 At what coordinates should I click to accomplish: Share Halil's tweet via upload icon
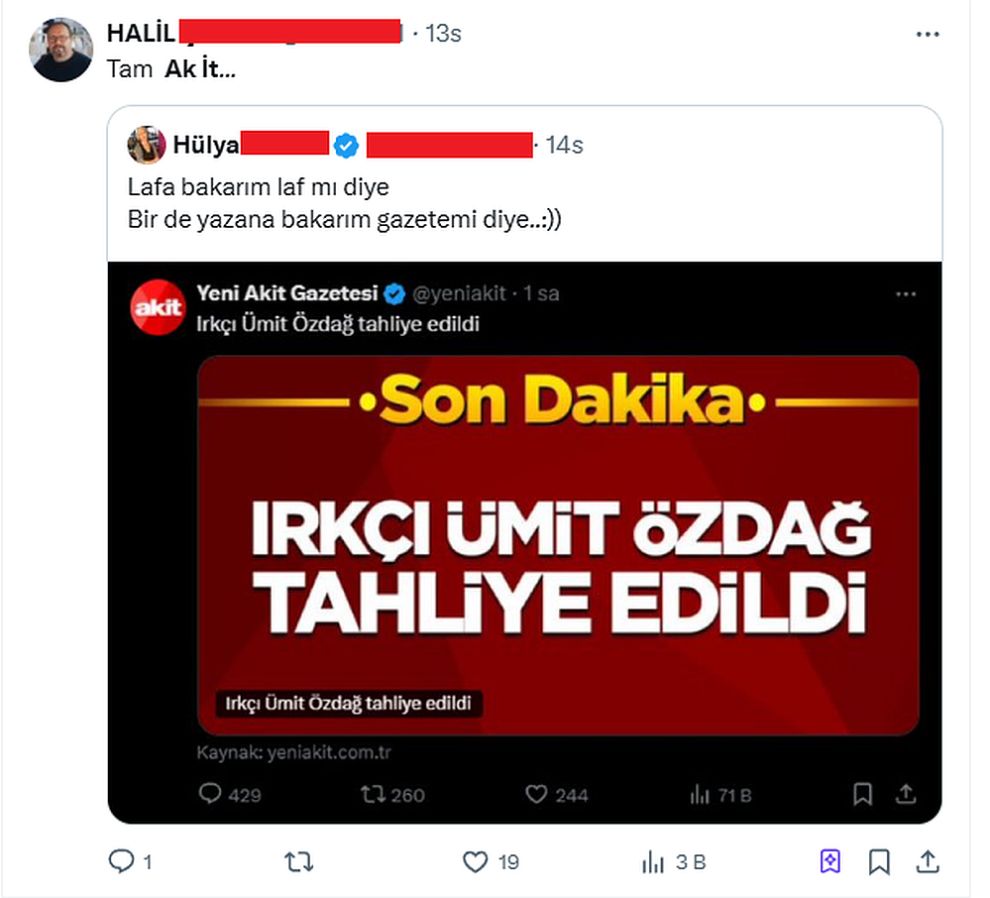[x=927, y=861]
